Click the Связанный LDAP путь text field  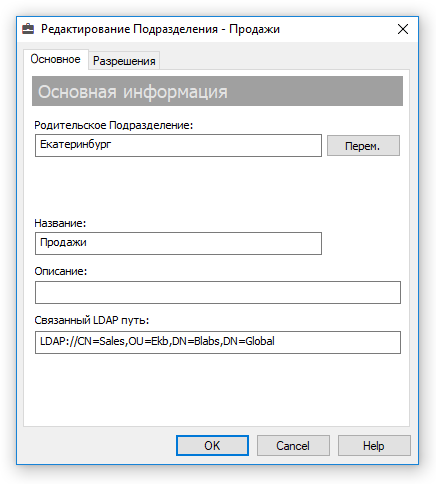point(218,342)
